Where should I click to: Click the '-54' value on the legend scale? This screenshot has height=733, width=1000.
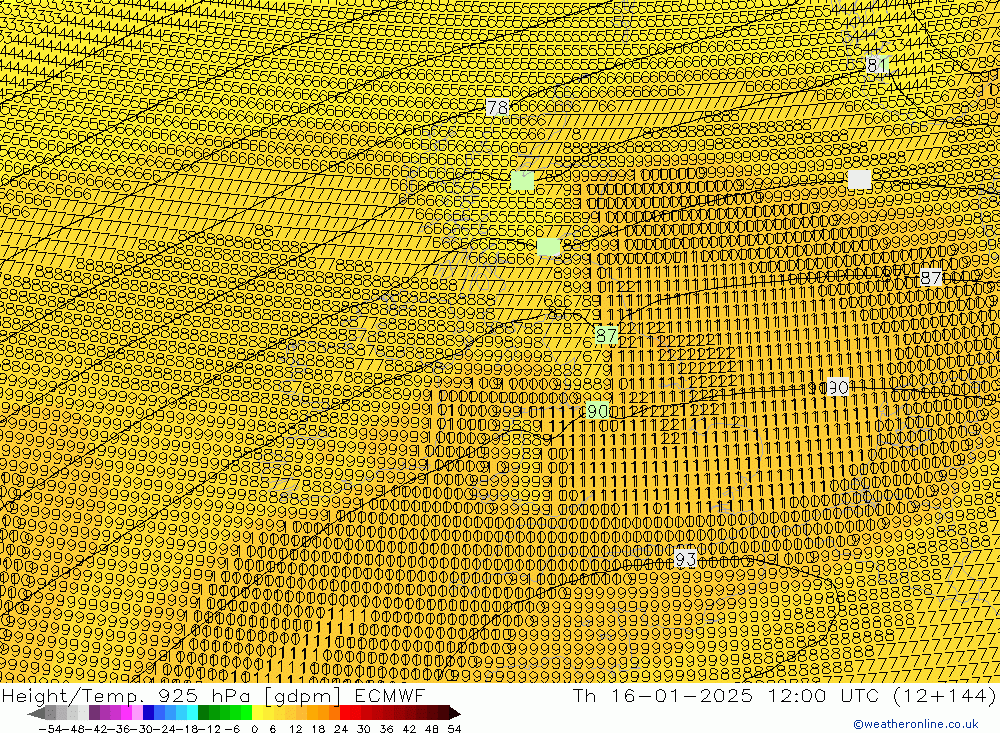point(50,728)
